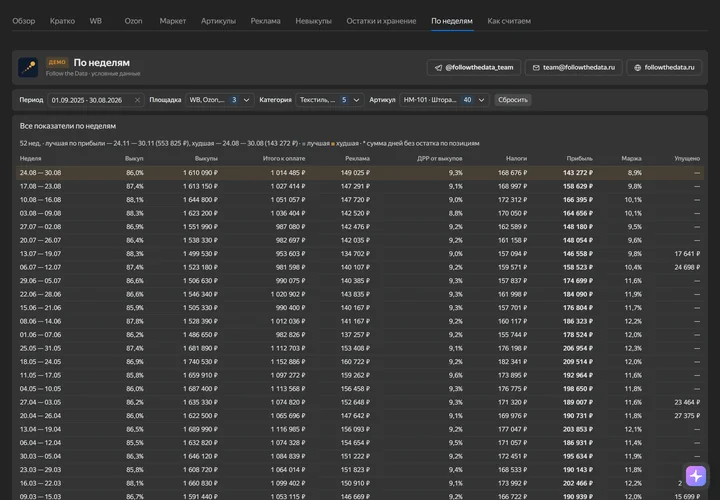The height and width of the screenshot is (500, 720).
Task: Open the @followthedata_team Telegram link
Action: coord(474,67)
